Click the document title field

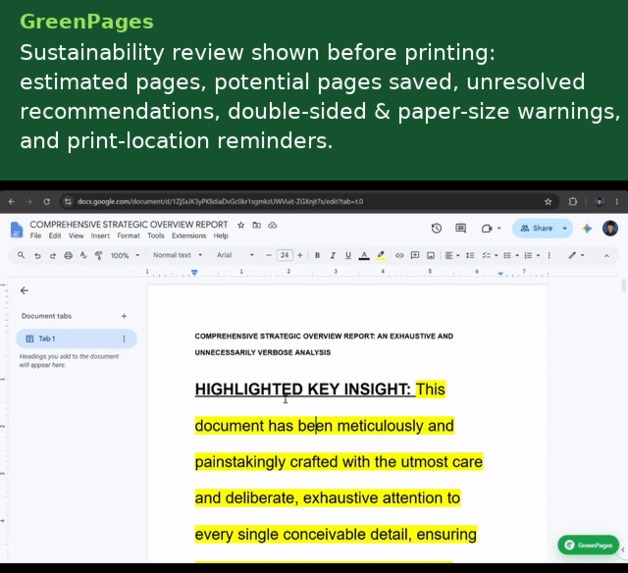pos(129,225)
